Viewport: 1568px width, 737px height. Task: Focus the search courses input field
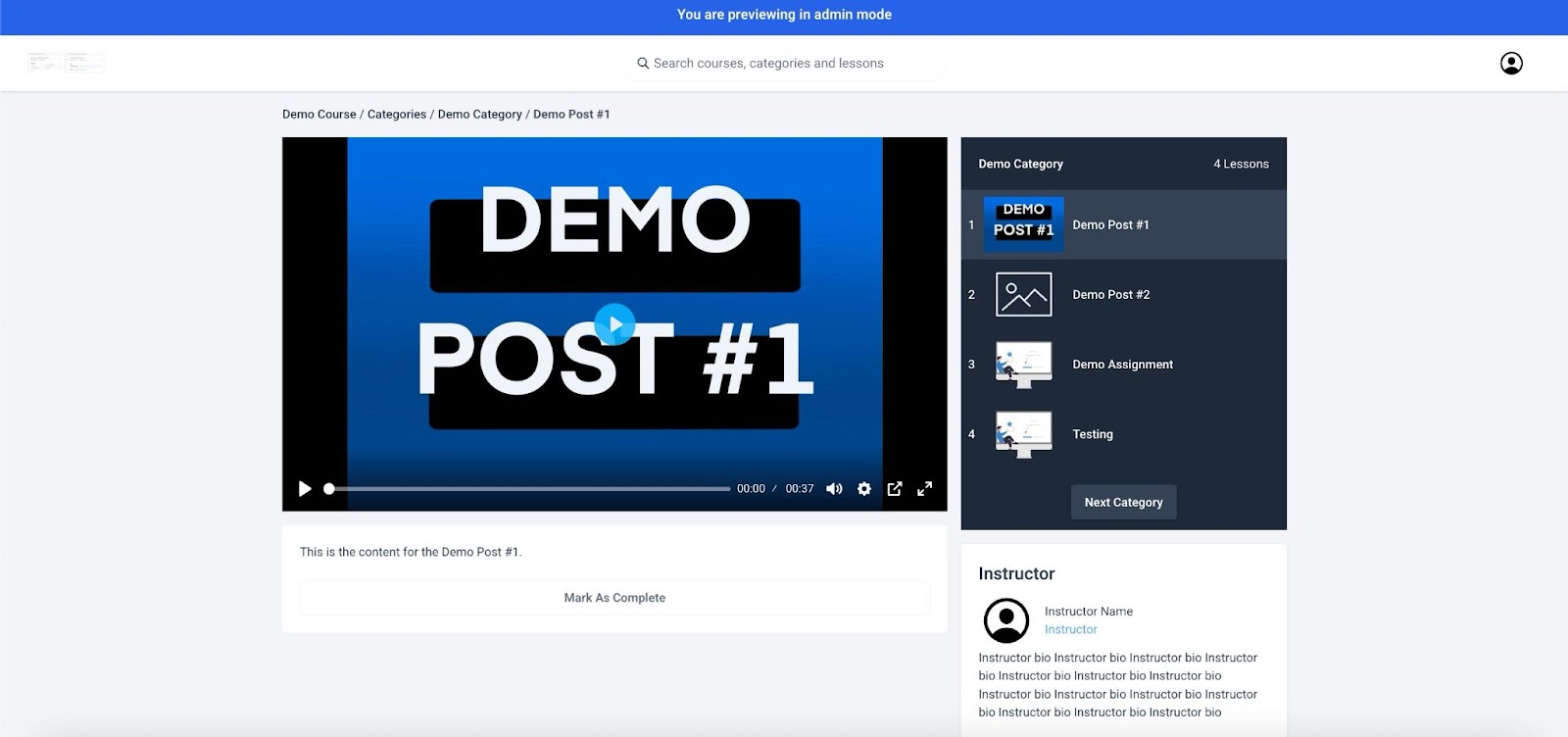tap(784, 64)
